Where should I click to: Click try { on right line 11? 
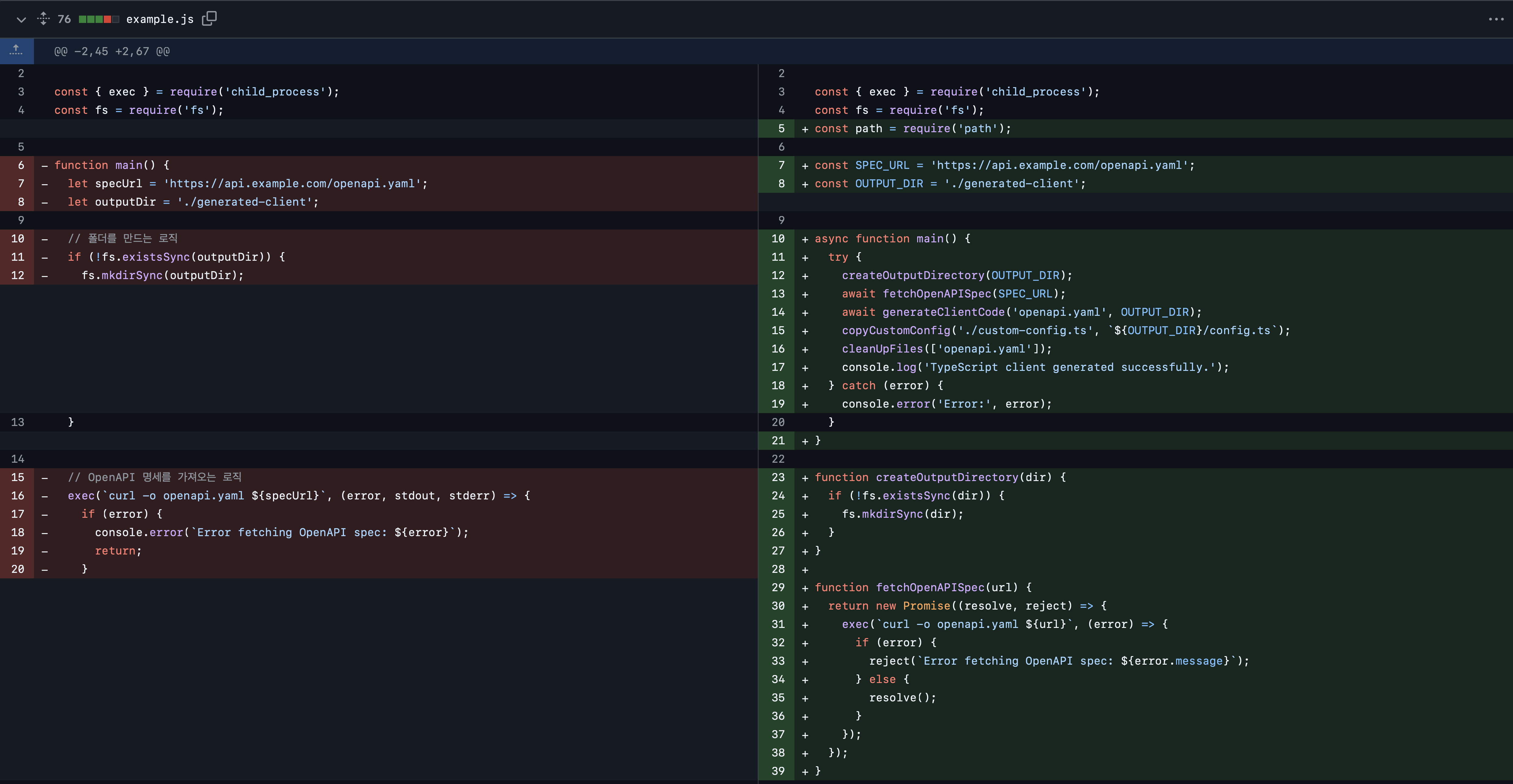pyautogui.click(x=845, y=257)
